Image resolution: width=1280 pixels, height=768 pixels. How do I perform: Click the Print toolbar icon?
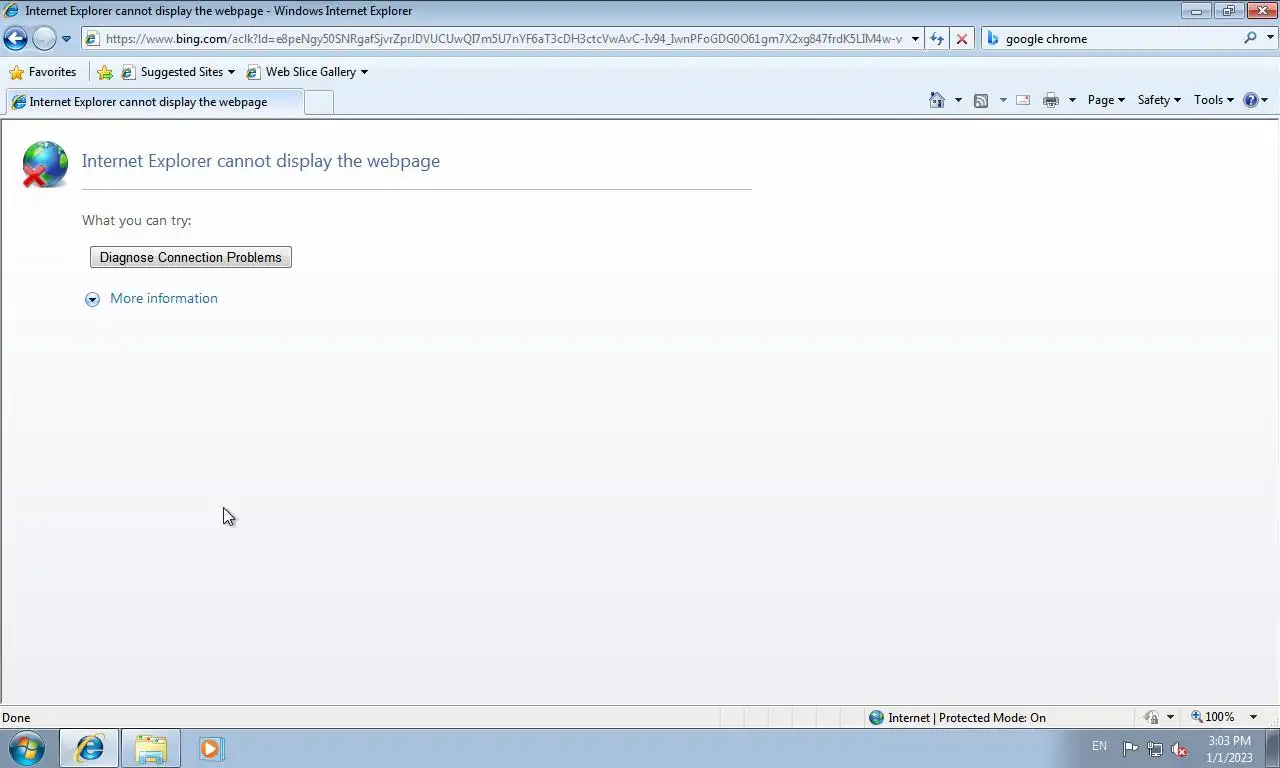pyautogui.click(x=1051, y=100)
